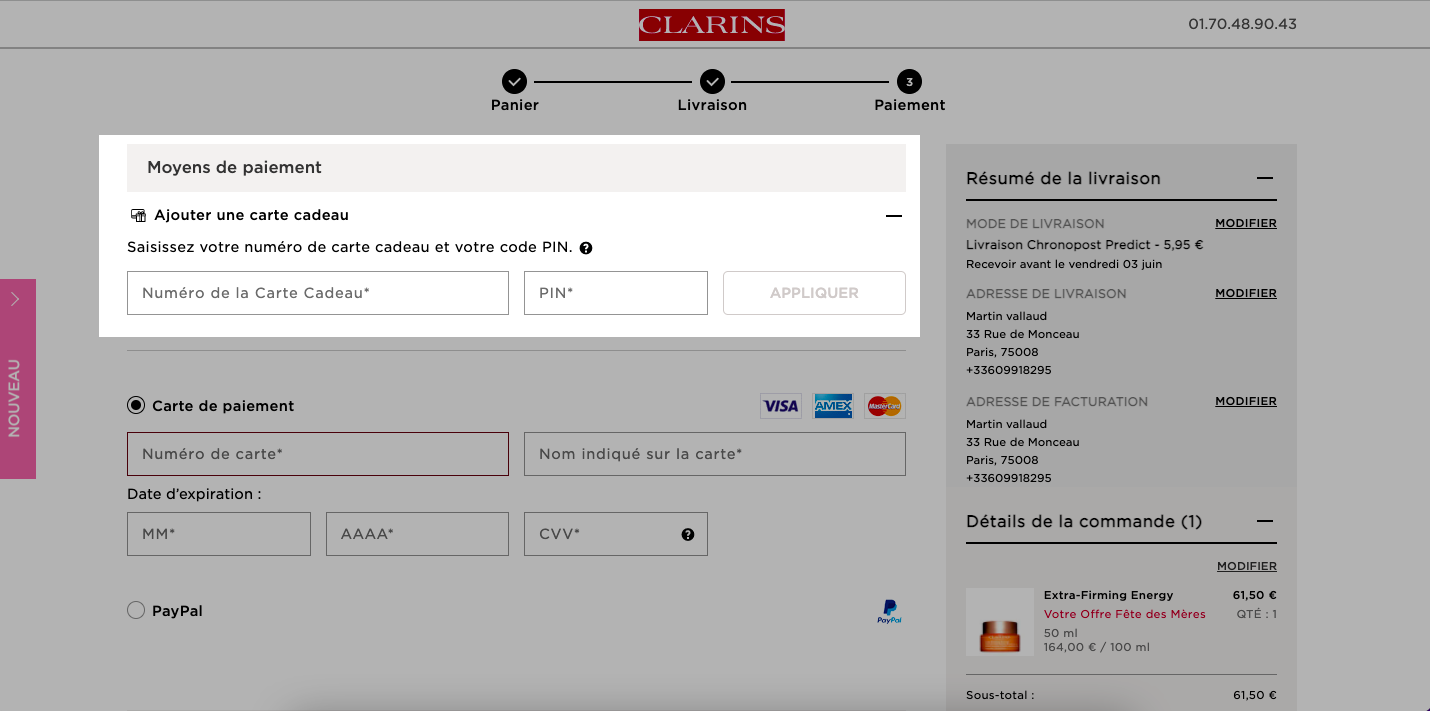Click the Sous-total label
Viewport: 1430px width, 711px height.
[x=1000, y=695]
